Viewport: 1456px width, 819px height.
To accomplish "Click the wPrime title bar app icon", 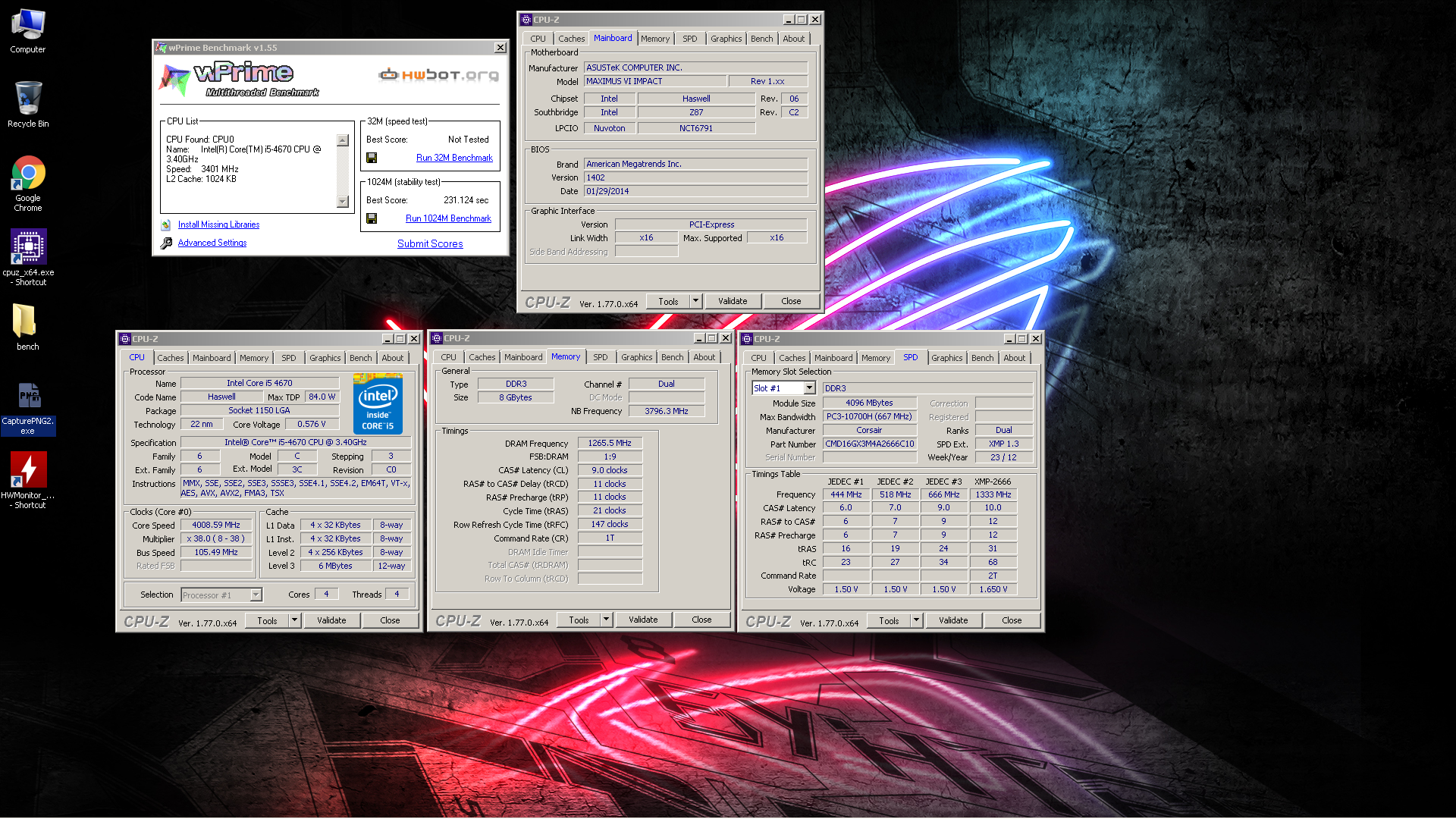I will tap(161, 48).
